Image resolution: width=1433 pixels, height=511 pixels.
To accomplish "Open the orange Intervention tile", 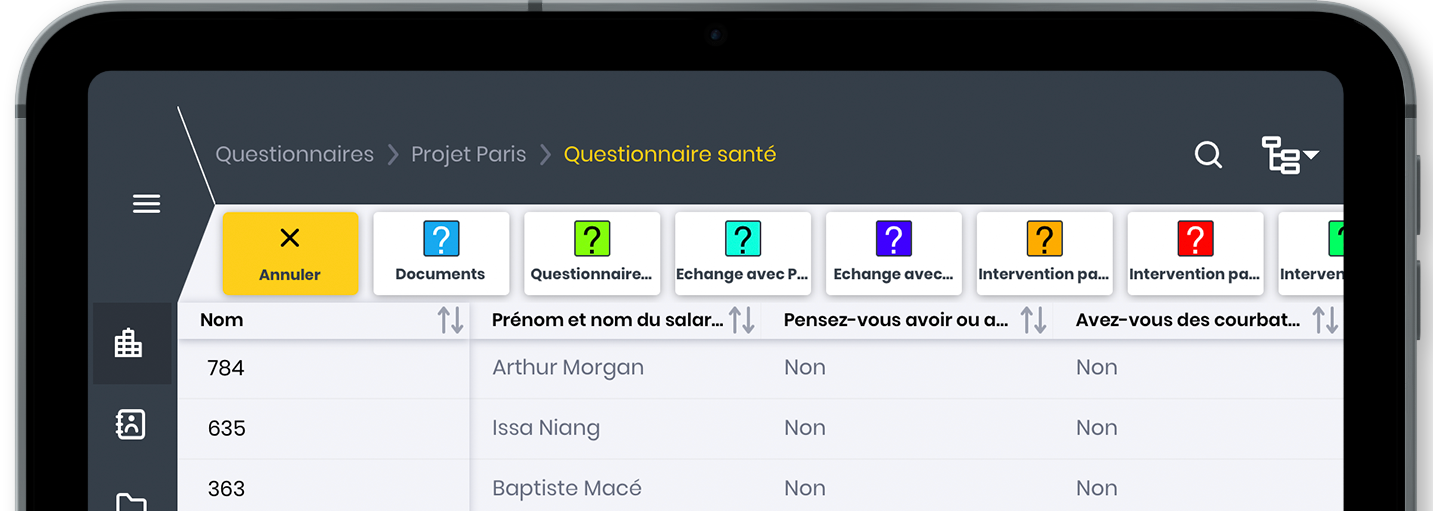I will pos(1044,253).
